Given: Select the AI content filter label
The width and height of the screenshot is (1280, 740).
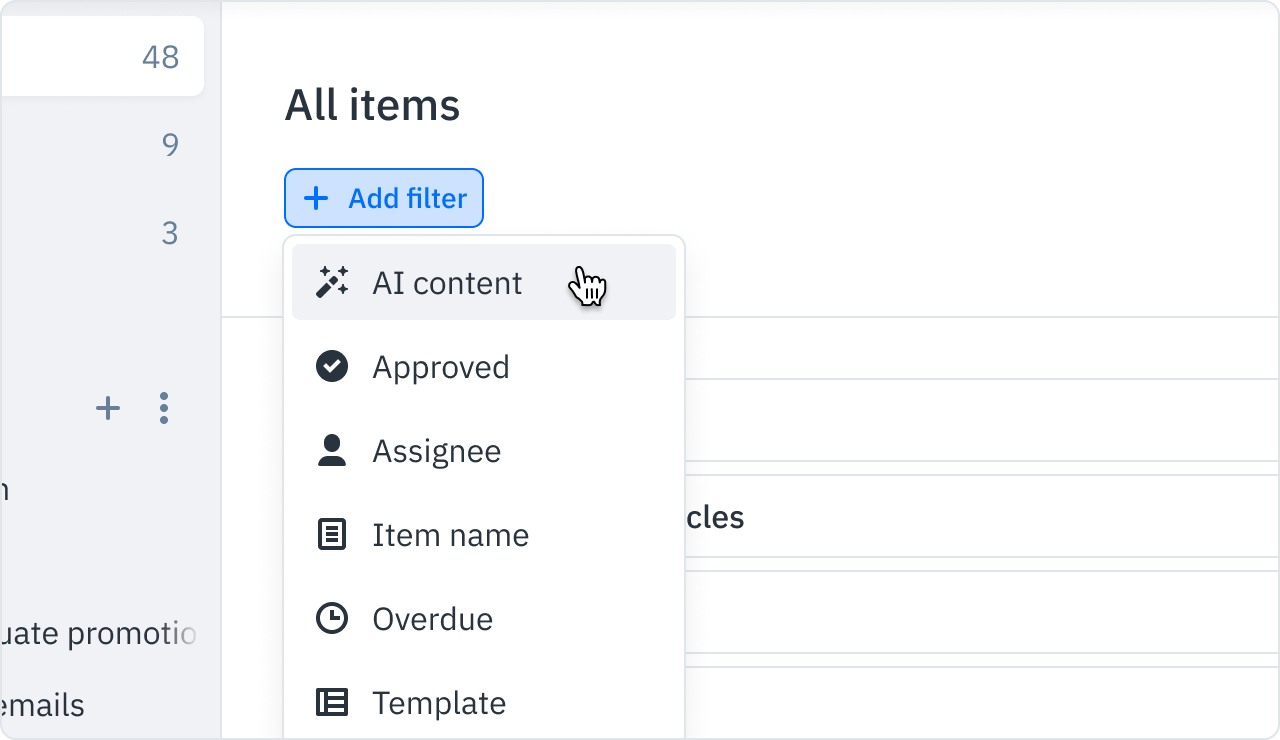Looking at the screenshot, I should (x=447, y=283).
